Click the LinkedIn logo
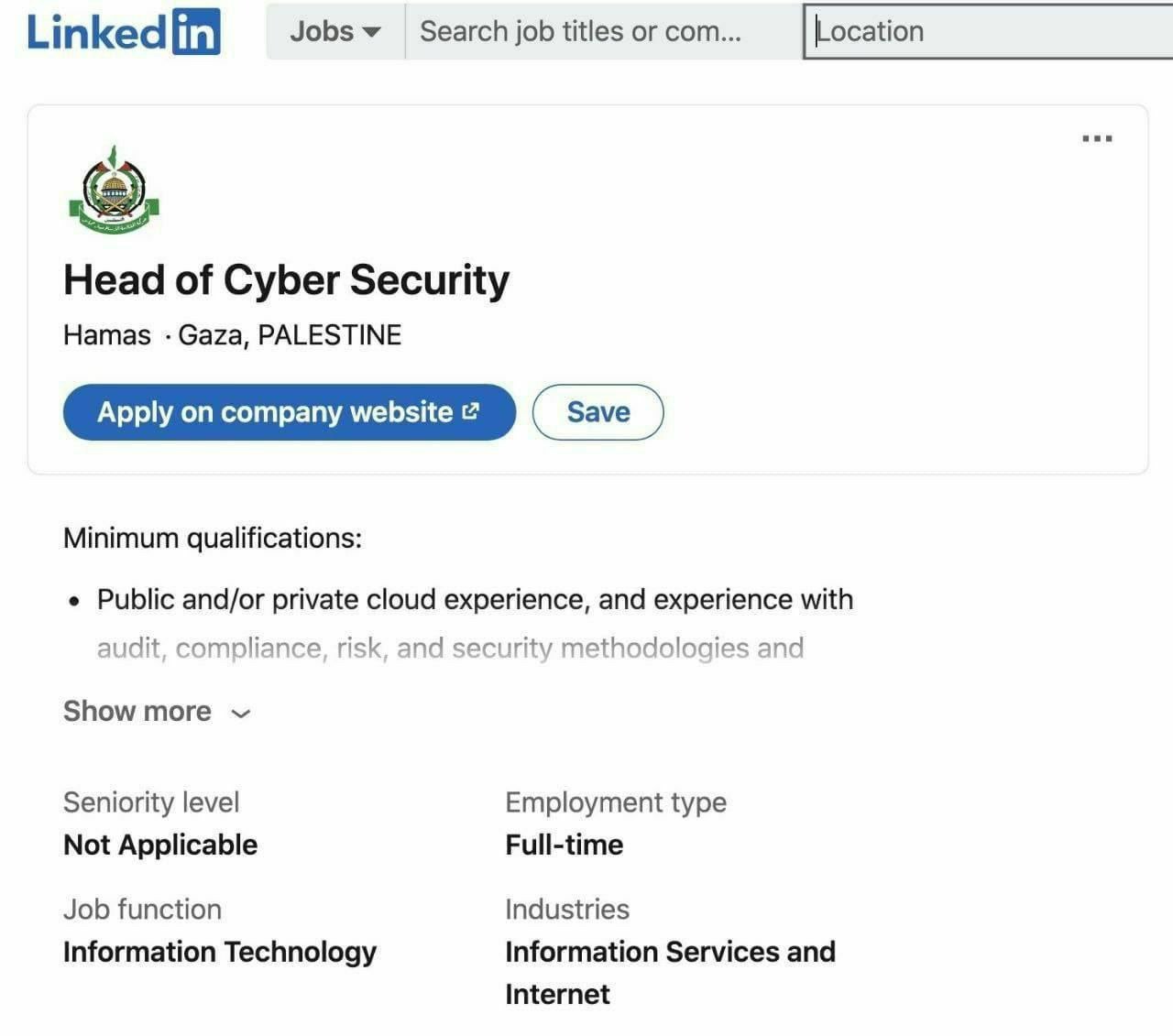This screenshot has height=1036, width=1173. click(x=124, y=31)
